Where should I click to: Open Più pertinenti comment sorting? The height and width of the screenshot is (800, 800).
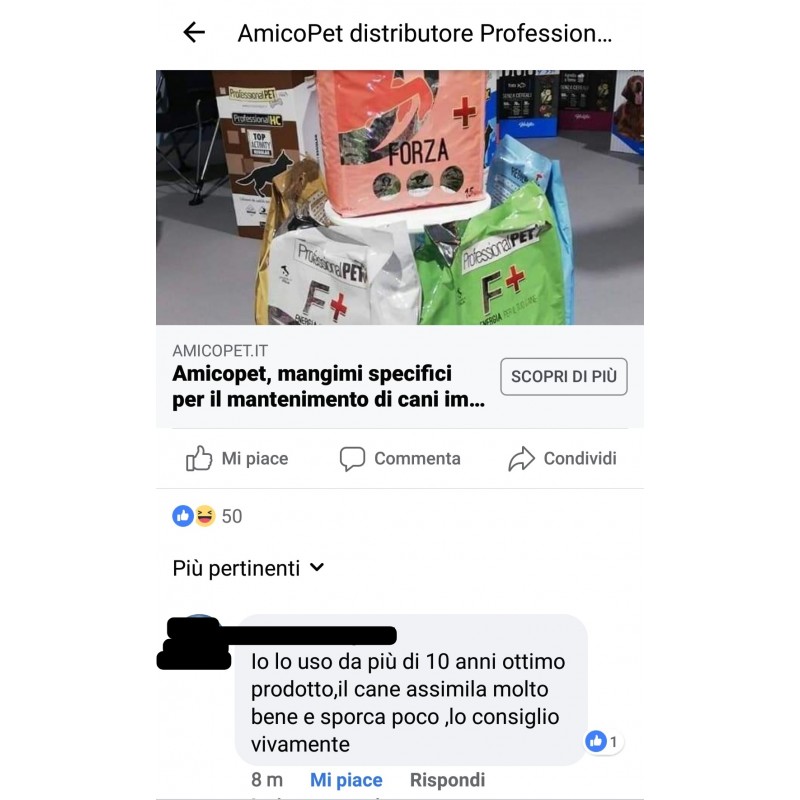[x=248, y=568]
